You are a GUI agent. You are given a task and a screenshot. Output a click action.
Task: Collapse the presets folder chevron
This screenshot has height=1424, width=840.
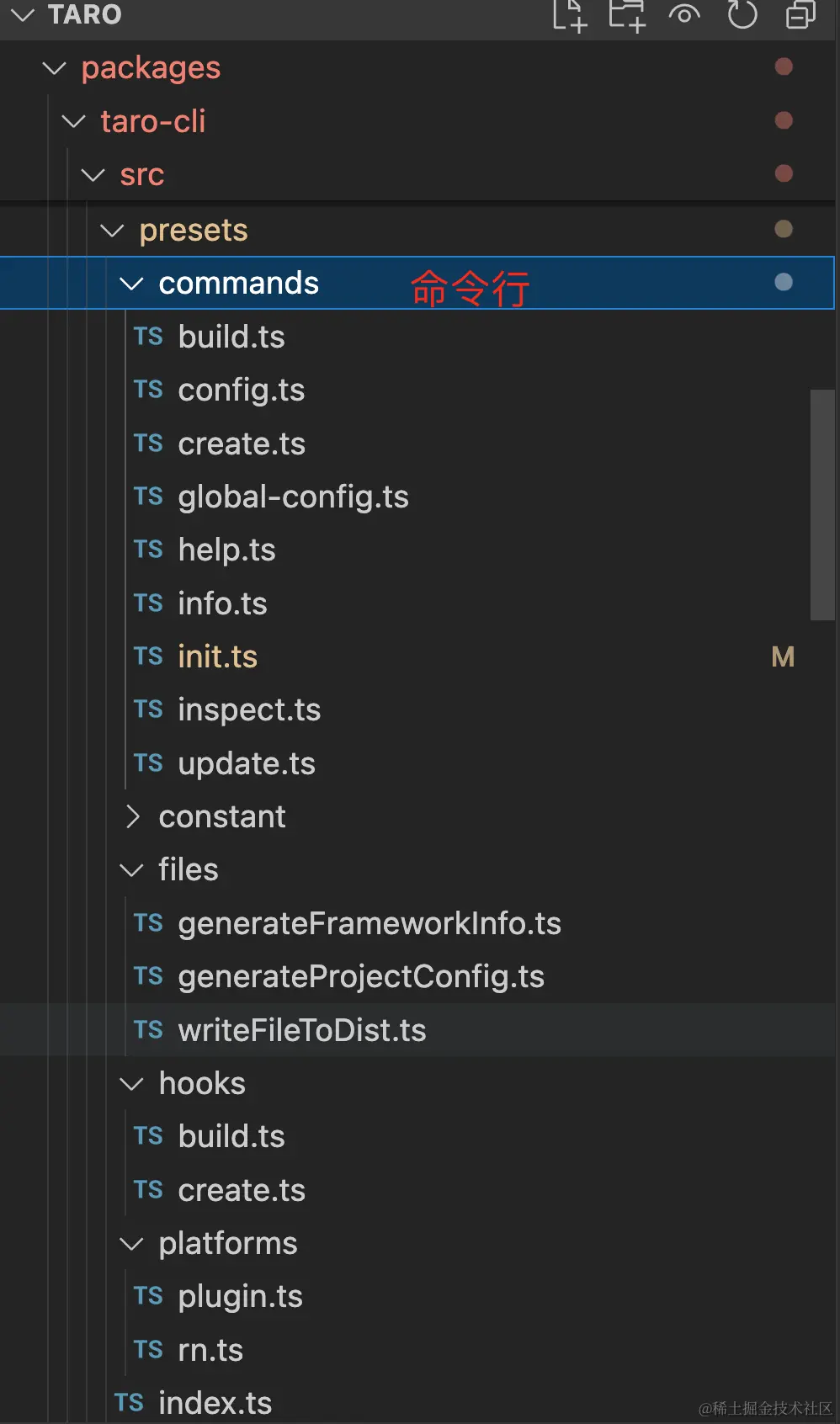tap(113, 231)
